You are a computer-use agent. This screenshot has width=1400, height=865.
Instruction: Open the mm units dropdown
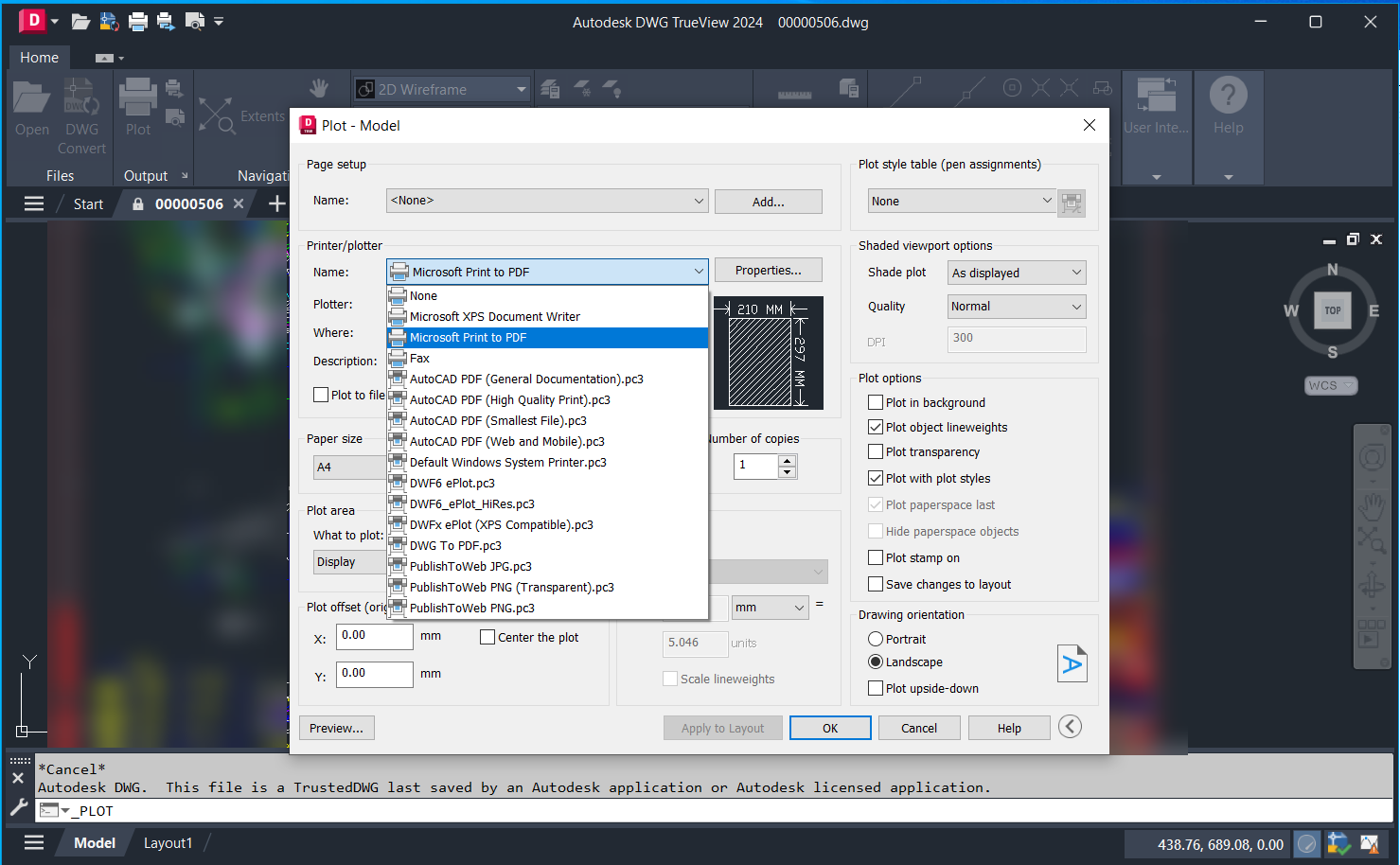[771, 608]
